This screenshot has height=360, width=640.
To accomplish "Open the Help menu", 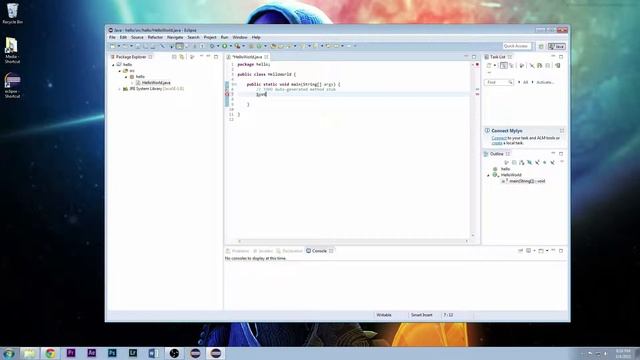I will [256, 37].
